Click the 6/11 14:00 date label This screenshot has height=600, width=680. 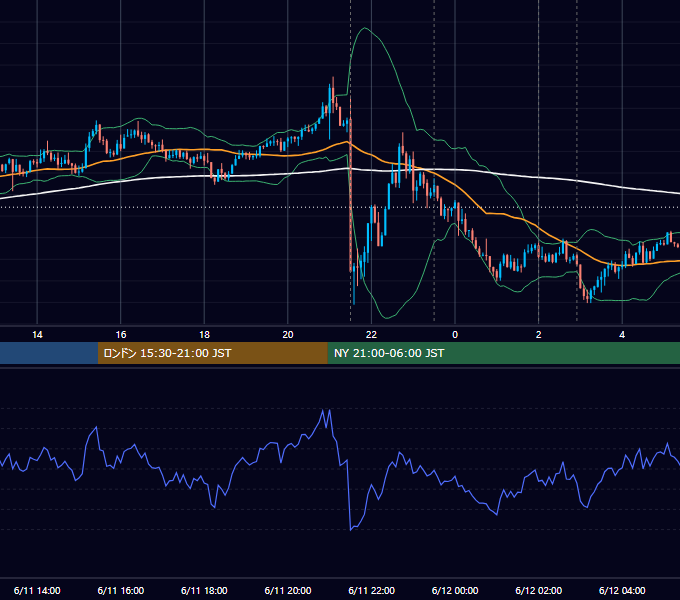(37, 590)
